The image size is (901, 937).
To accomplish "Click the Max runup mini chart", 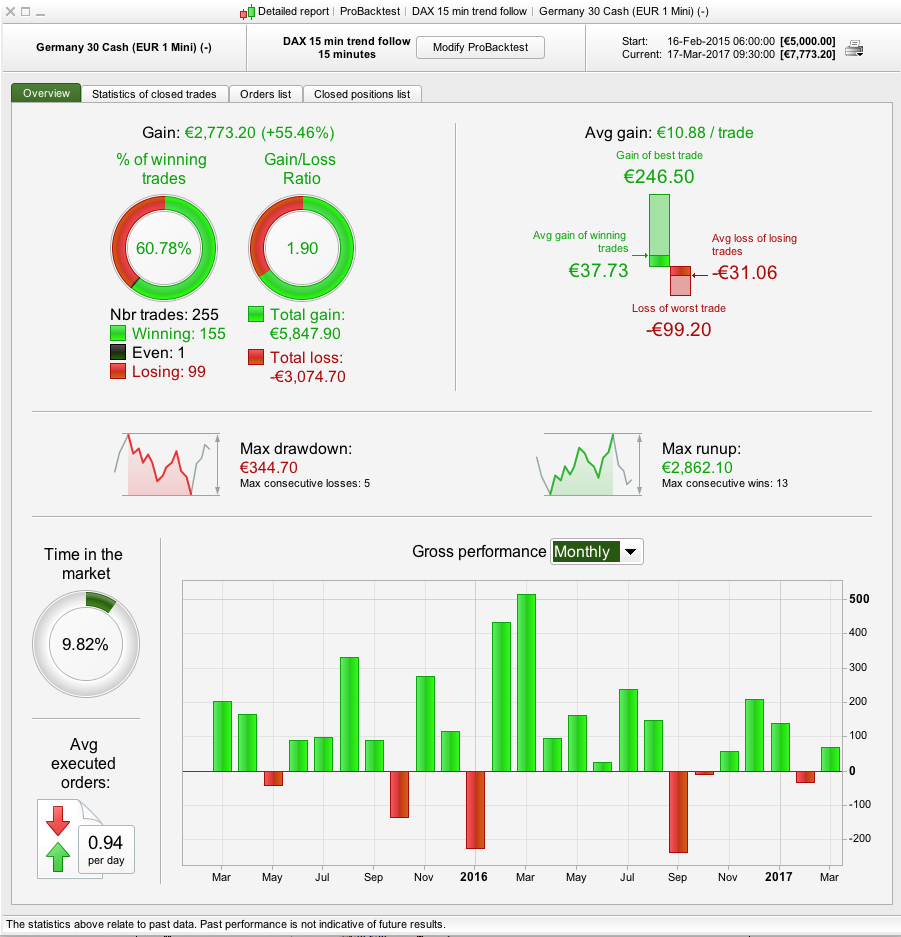I will point(589,465).
